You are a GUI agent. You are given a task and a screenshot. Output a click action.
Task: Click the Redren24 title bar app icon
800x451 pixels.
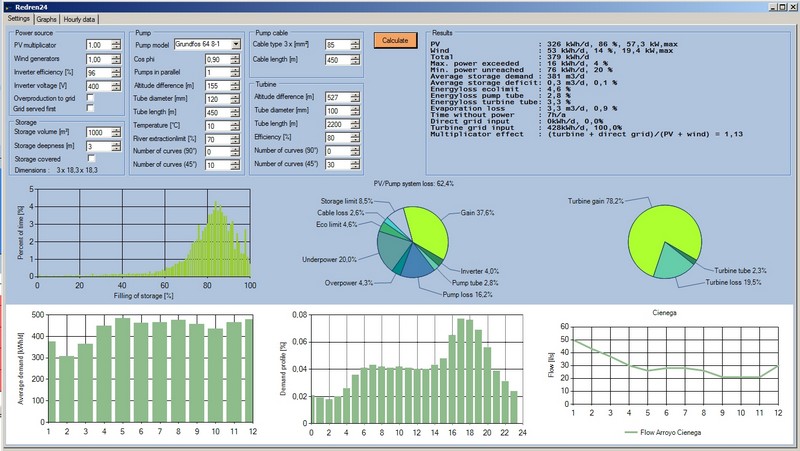[7, 6]
